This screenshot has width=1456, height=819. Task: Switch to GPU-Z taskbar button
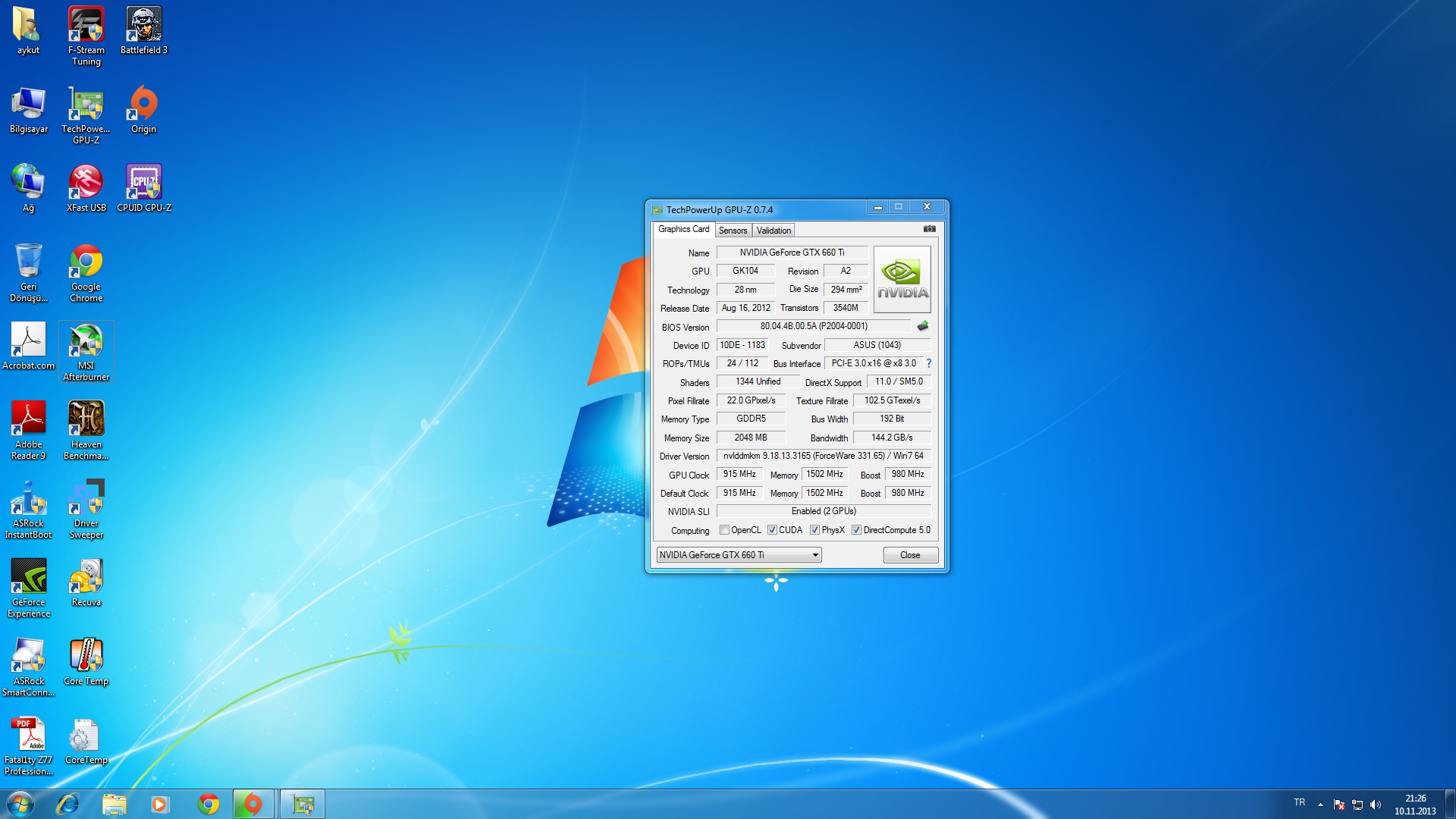[303, 804]
